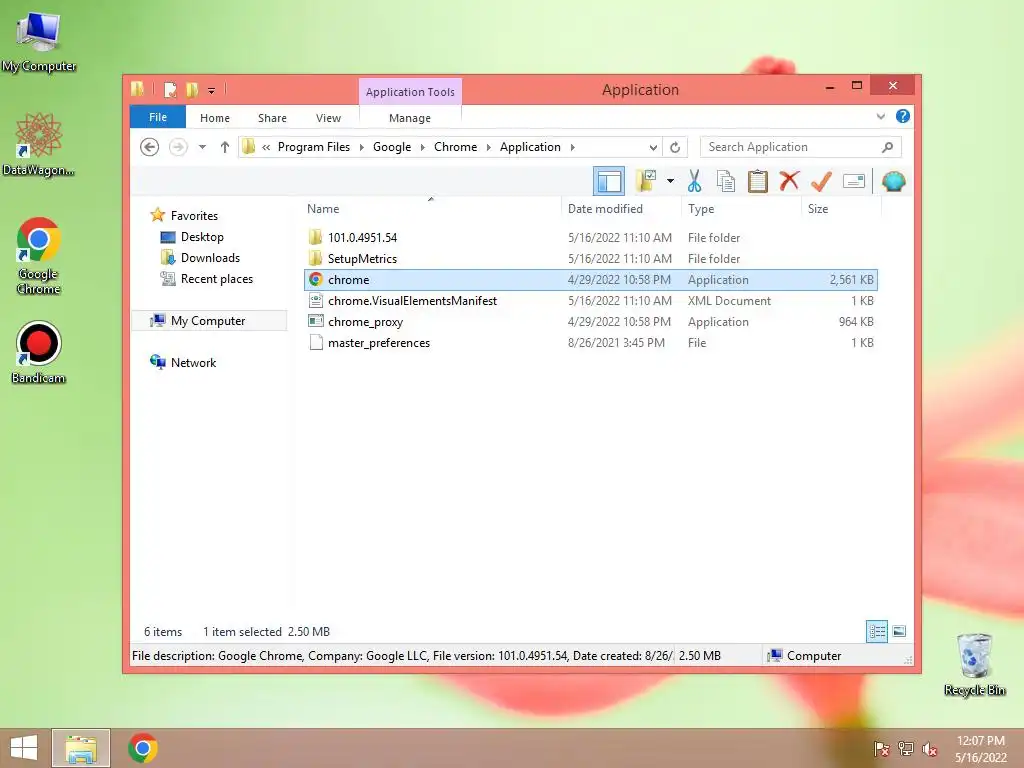Click the orange checkmark Properties icon
The height and width of the screenshot is (768, 1024).
(x=821, y=181)
